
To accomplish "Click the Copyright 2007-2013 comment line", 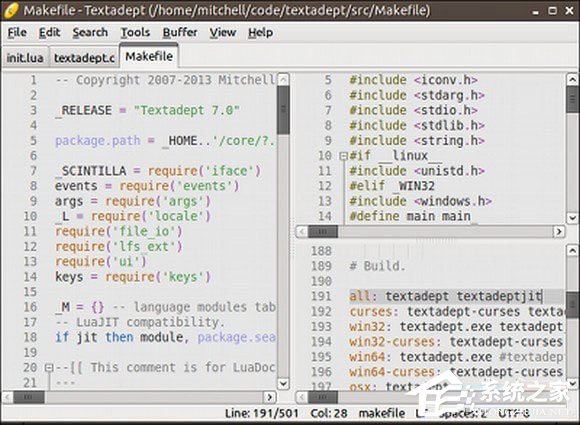I will pyautogui.click(x=165, y=80).
